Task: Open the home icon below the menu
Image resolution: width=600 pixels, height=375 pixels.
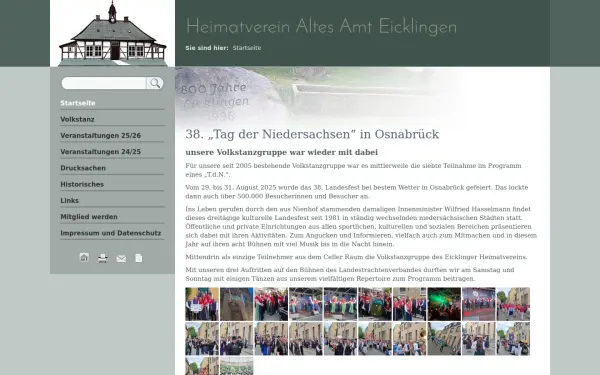Action: pyautogui.click(x=84, y=258)
